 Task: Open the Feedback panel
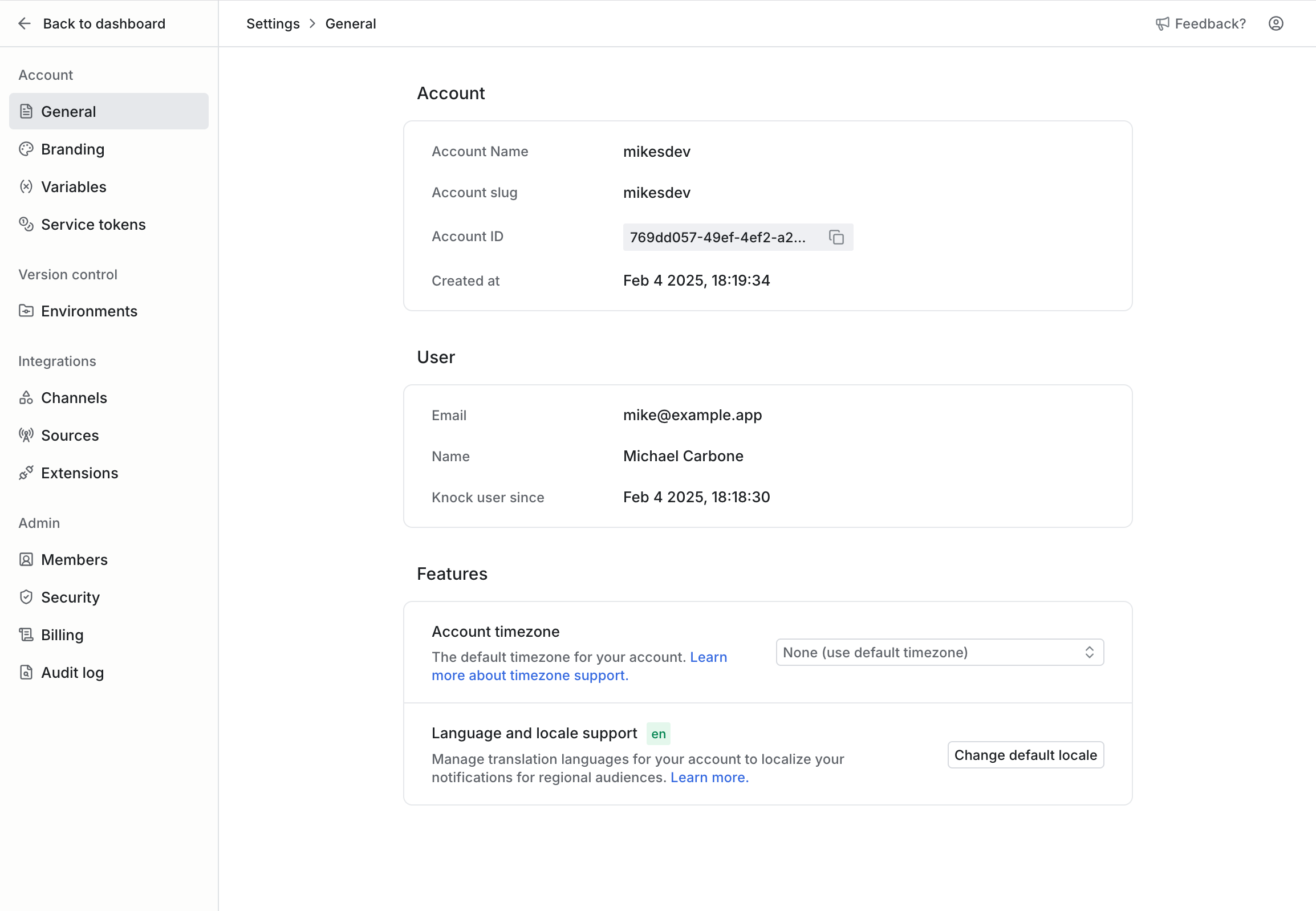point(1201,23)
